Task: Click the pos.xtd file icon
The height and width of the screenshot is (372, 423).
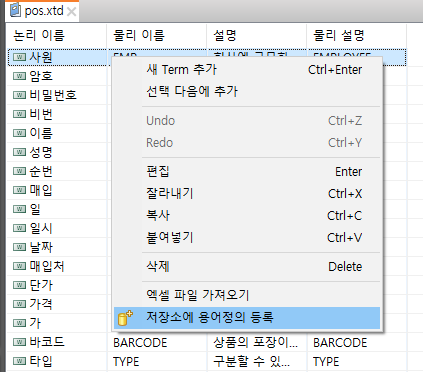Action: [x=15, y=10]
